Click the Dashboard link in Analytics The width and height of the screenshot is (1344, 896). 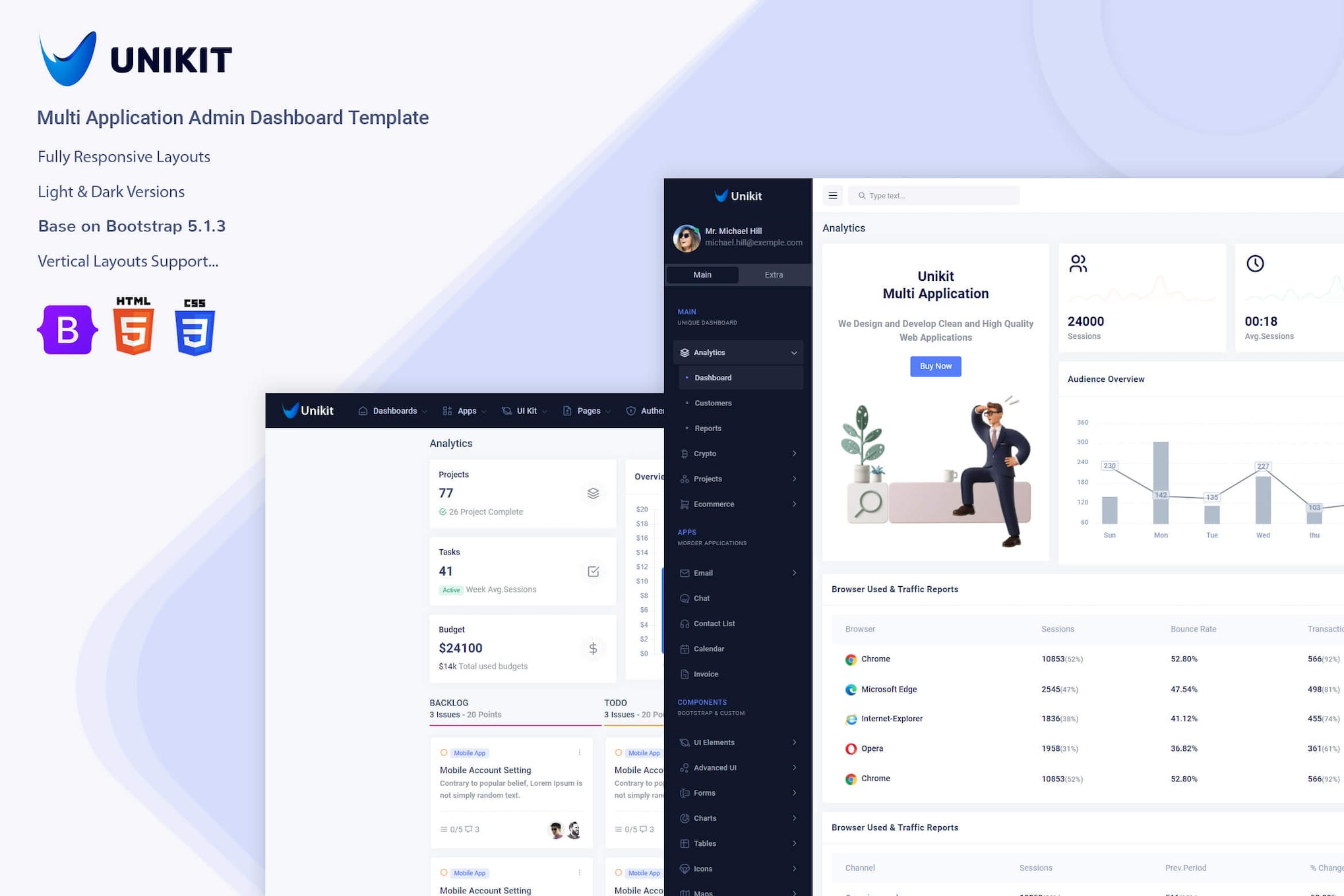click(713, 377)
